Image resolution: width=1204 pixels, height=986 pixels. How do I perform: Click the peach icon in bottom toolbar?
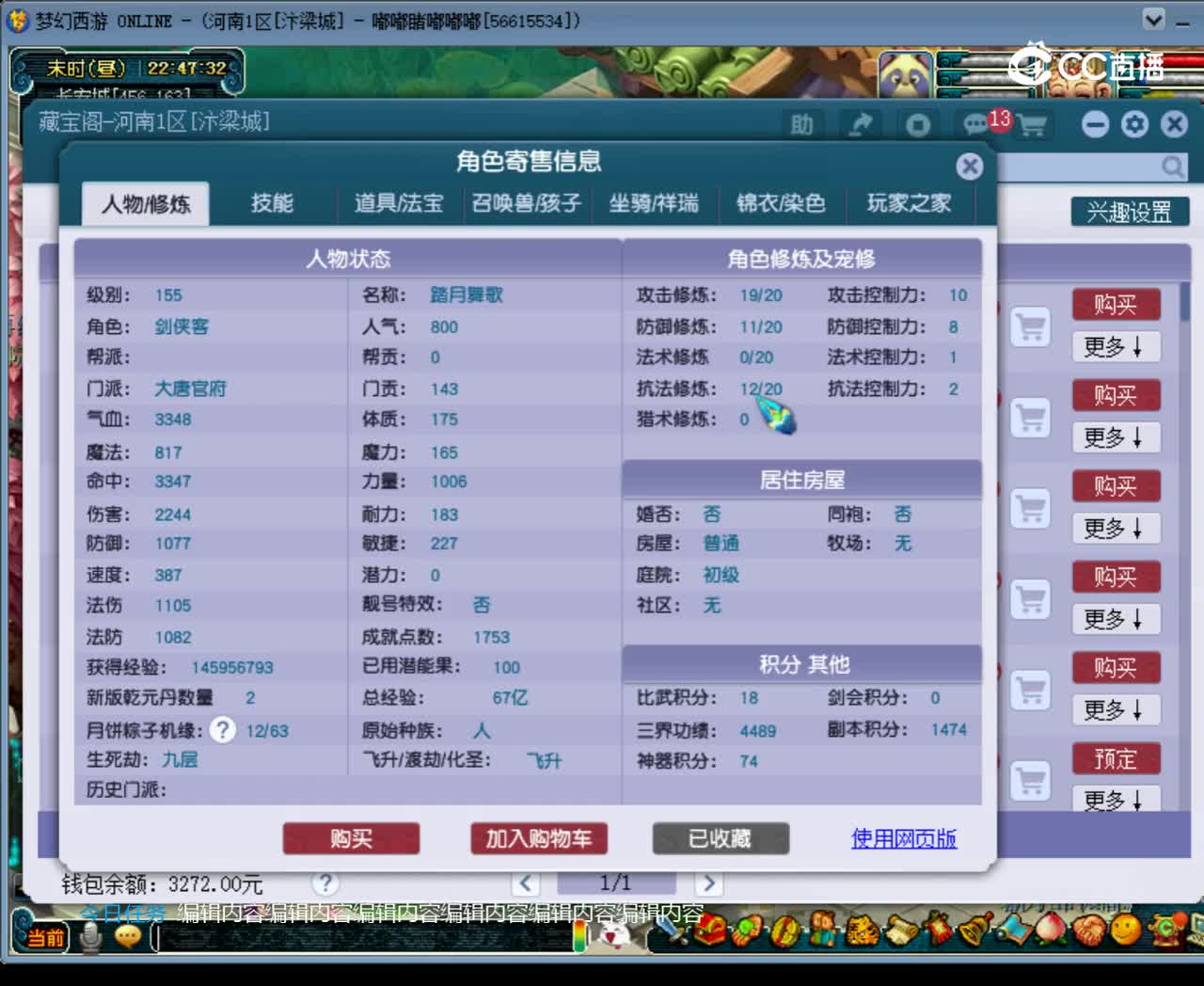tap(1050, 931)
